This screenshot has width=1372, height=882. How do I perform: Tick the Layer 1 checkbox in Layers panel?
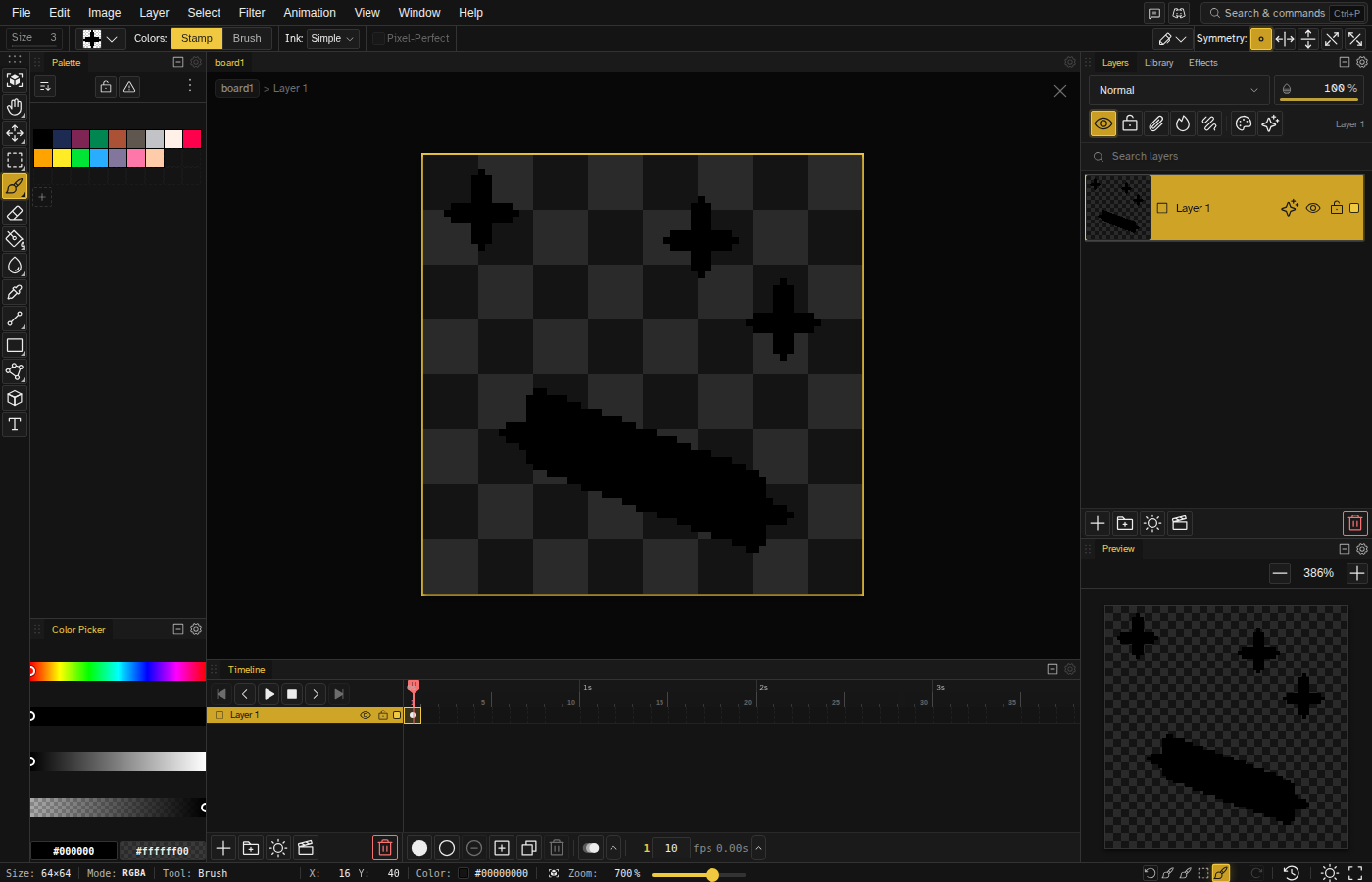coord(1162,208)
